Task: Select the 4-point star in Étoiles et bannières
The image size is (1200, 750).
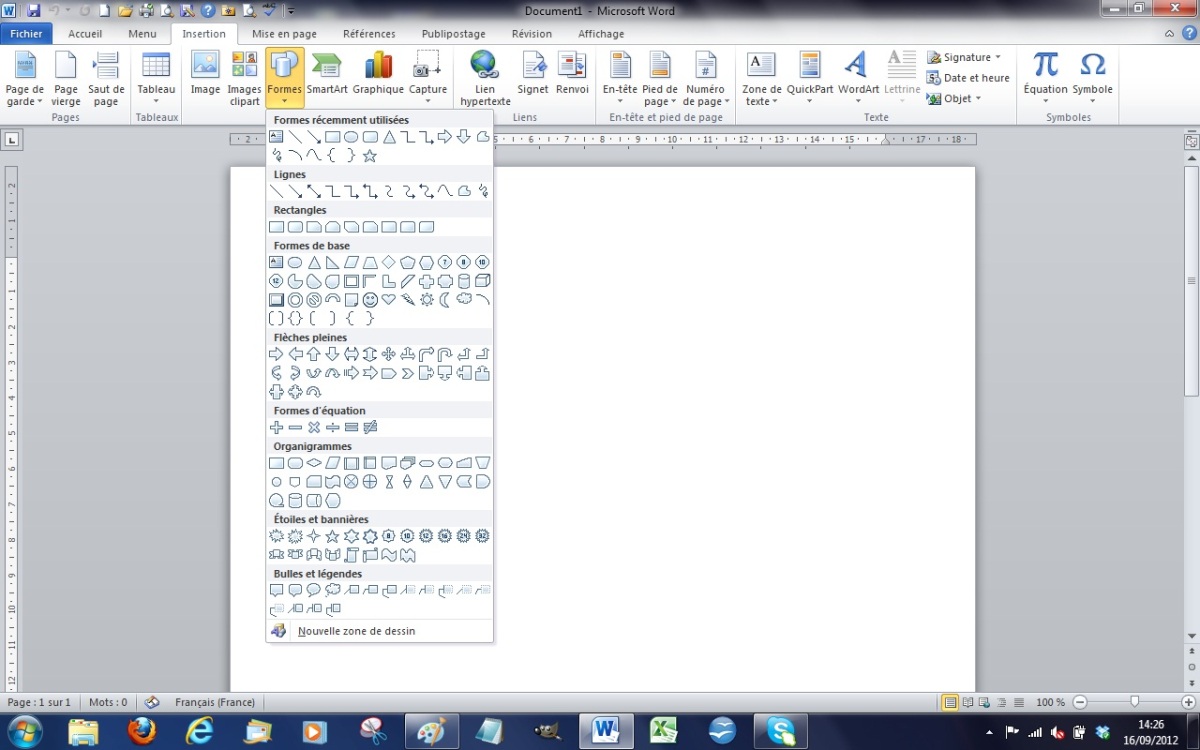Action: [314, 536]
